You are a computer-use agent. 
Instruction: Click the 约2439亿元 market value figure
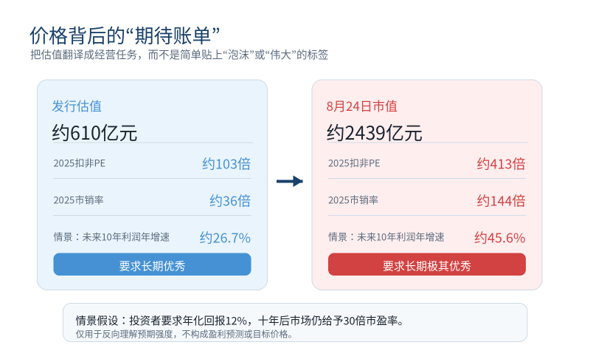point(374,133)
